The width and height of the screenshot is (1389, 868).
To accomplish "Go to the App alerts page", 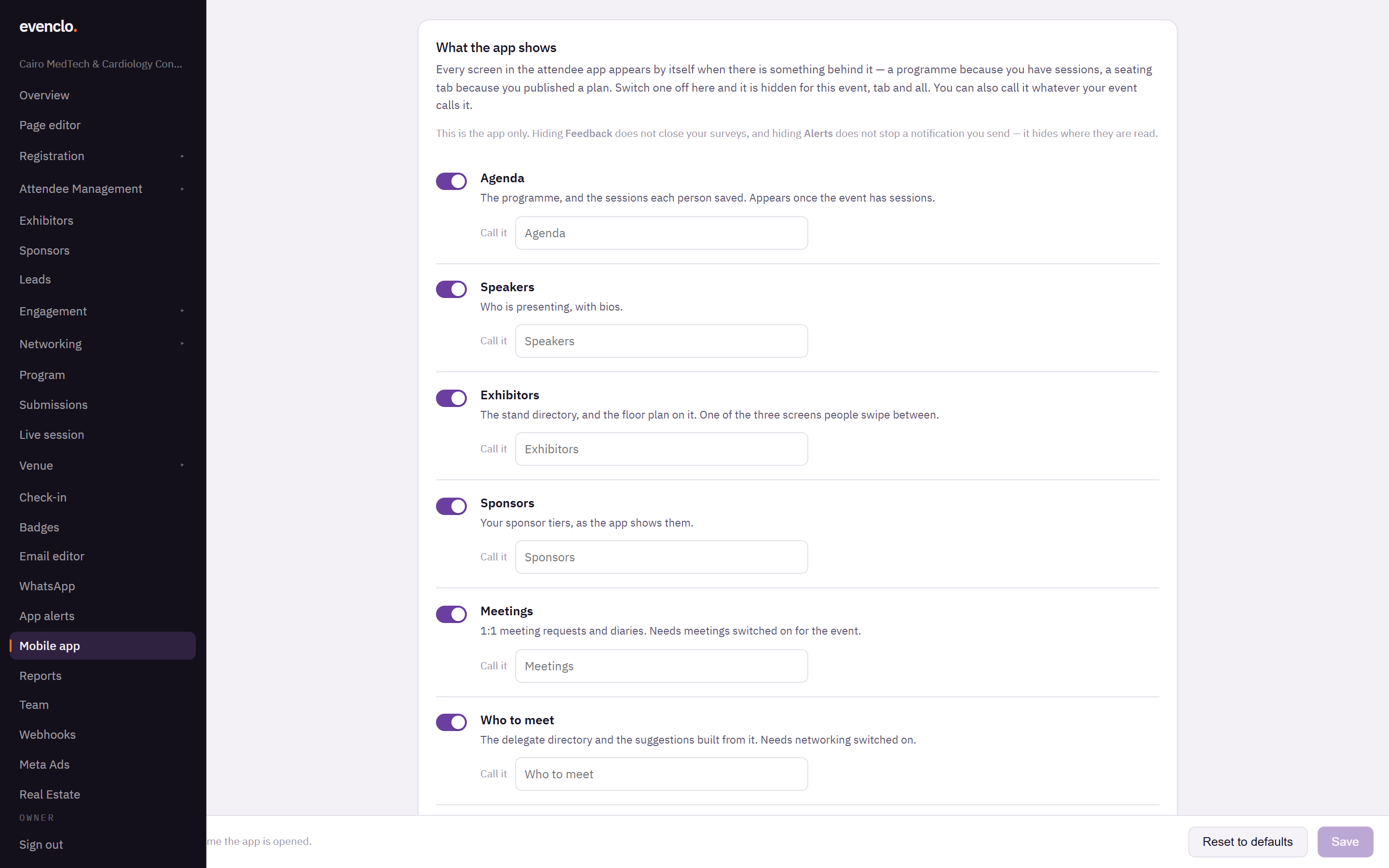I will (x=47, y=616).
